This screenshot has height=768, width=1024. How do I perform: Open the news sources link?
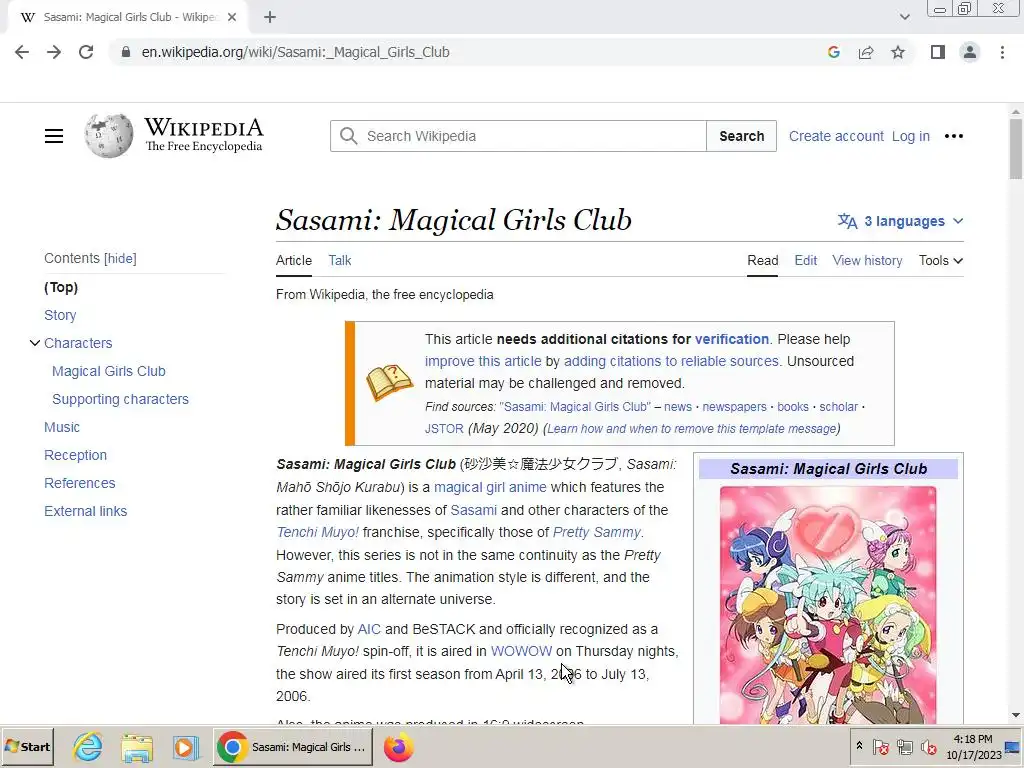coord(678,407)
